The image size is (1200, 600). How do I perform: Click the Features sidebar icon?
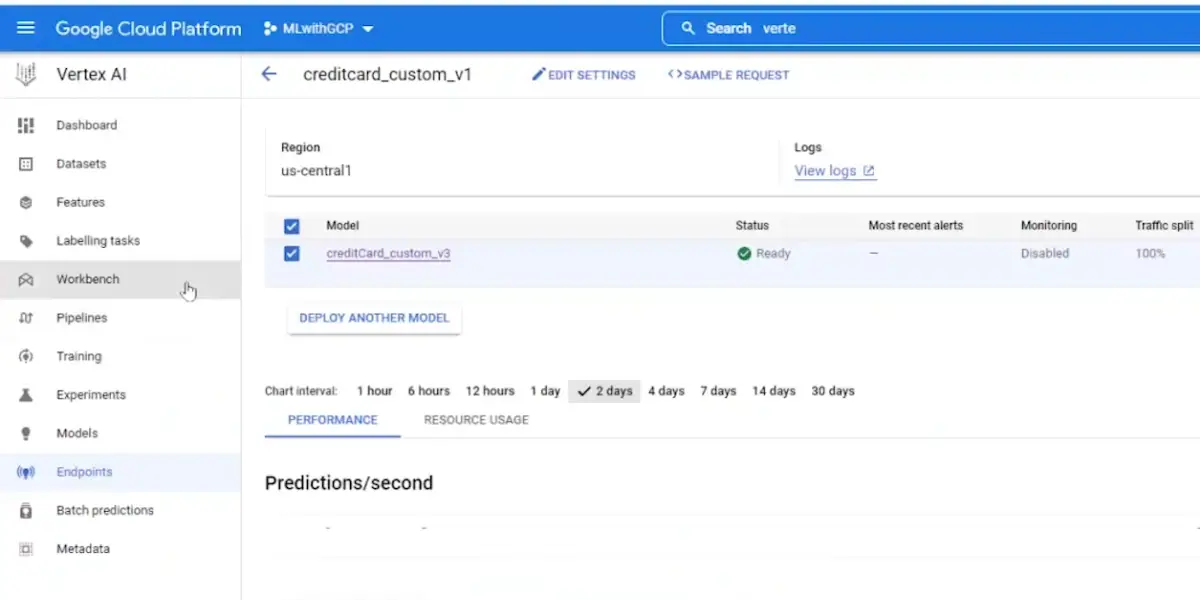(x=26, y=202)
